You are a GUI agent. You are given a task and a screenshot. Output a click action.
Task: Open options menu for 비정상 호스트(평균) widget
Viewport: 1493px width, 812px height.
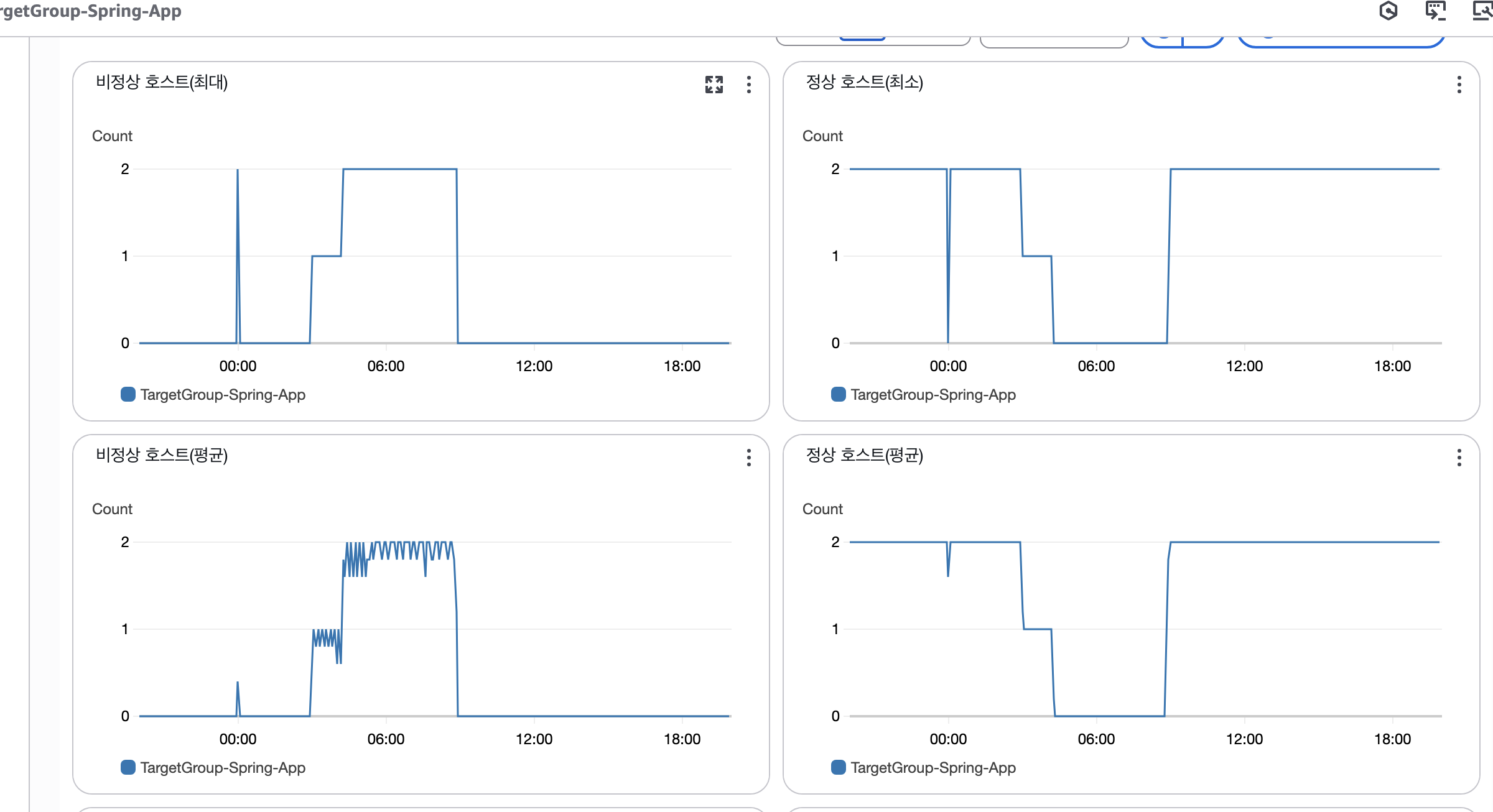coord(749,458)
